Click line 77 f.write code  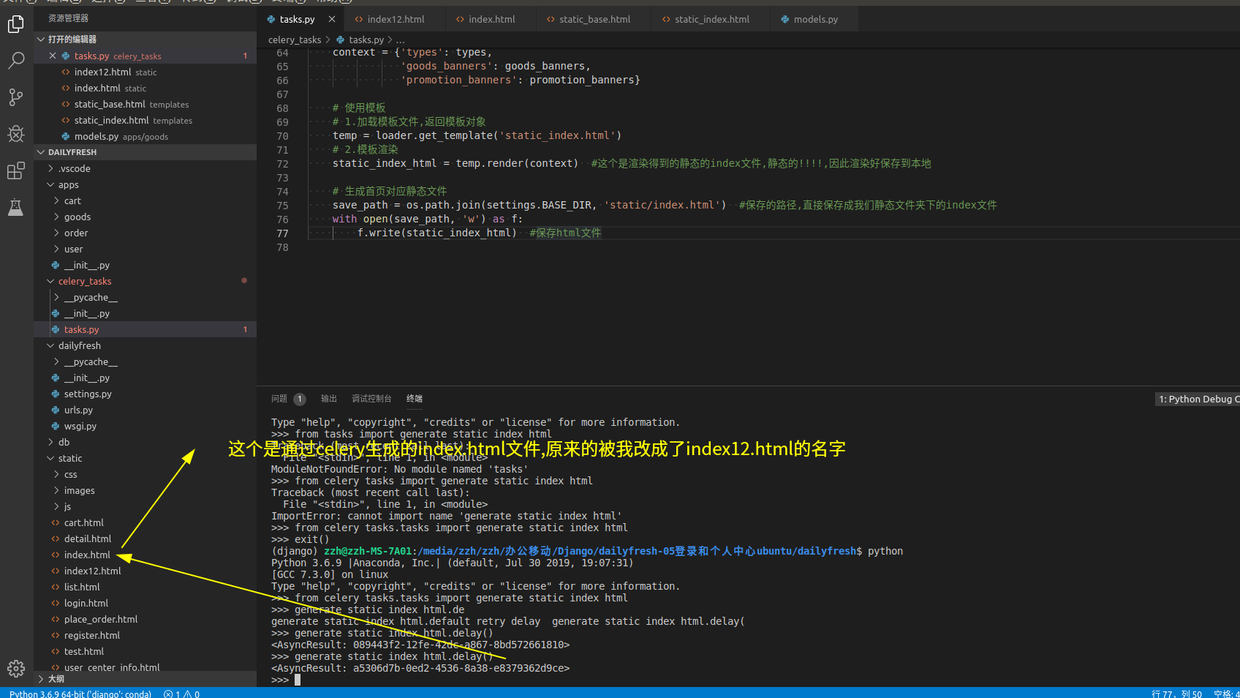(x=437, y=232)
